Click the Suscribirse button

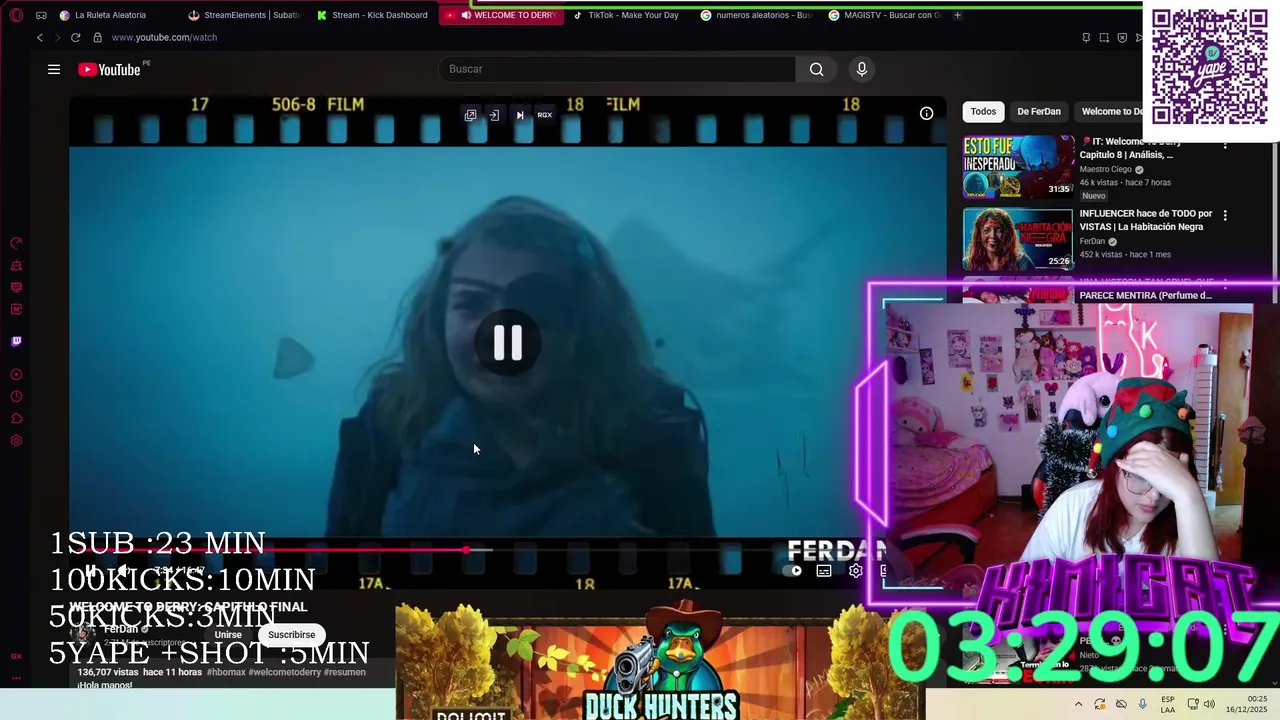click(291, 634)
